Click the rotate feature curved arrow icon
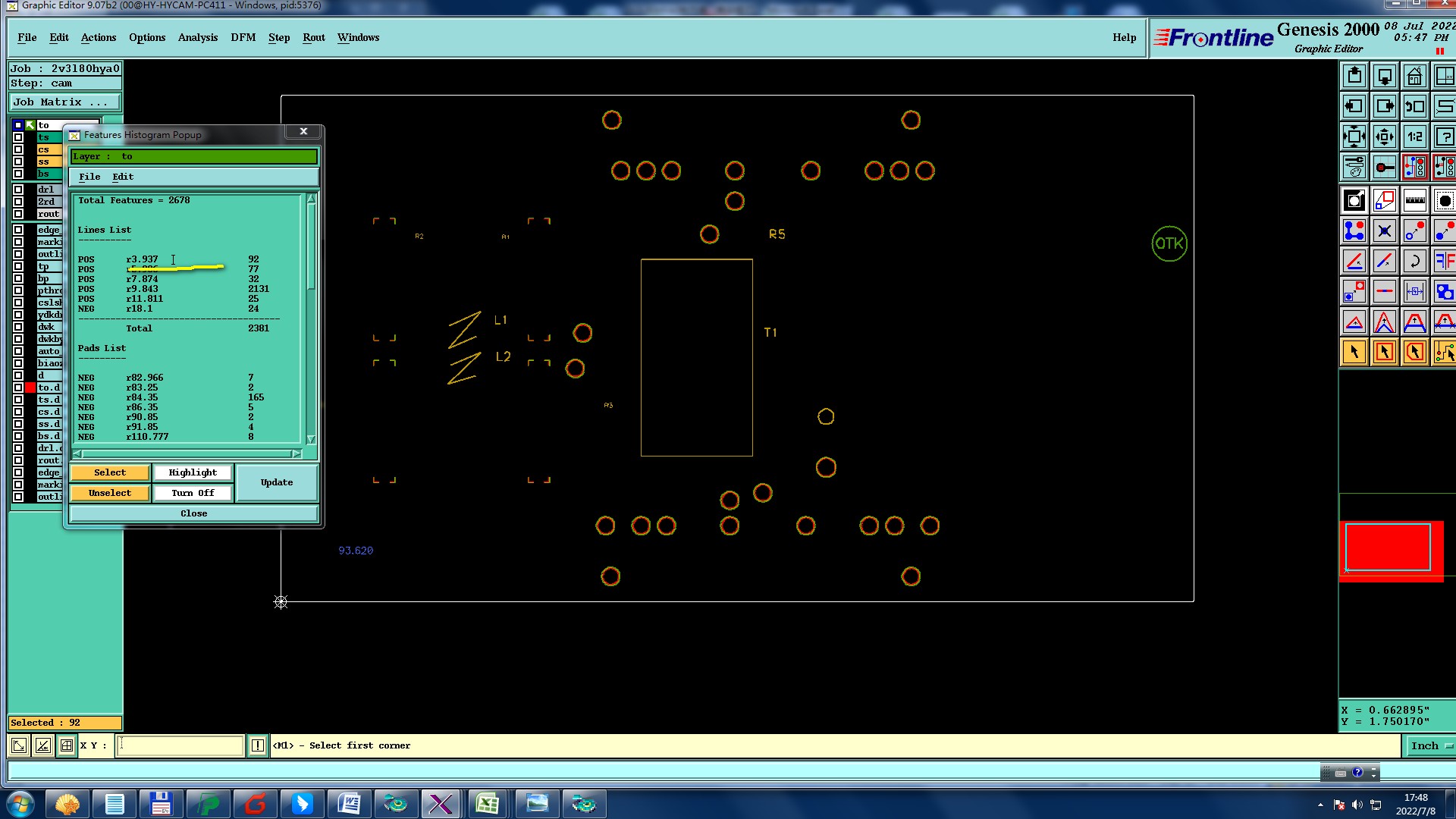The image size is (1456, 819). click(1414, 262)
